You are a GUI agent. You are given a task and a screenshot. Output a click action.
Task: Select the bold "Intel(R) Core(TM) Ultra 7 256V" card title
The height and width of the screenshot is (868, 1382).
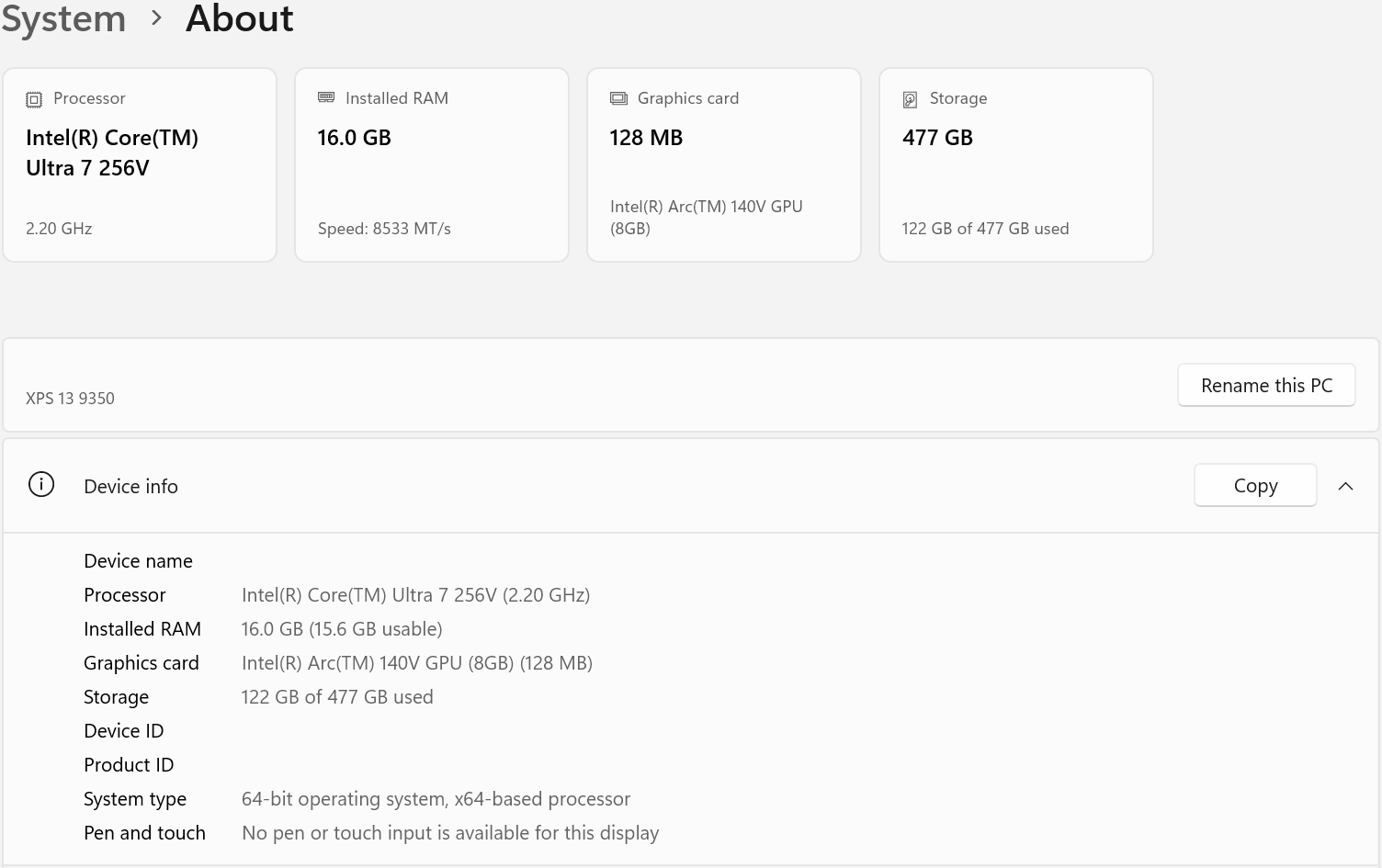(112, 152)
